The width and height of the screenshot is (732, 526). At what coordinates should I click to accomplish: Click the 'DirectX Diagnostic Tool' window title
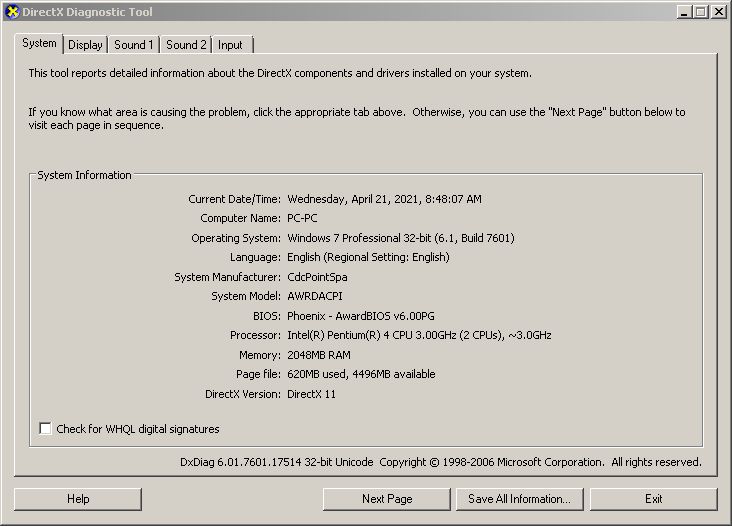click(87, 12)
